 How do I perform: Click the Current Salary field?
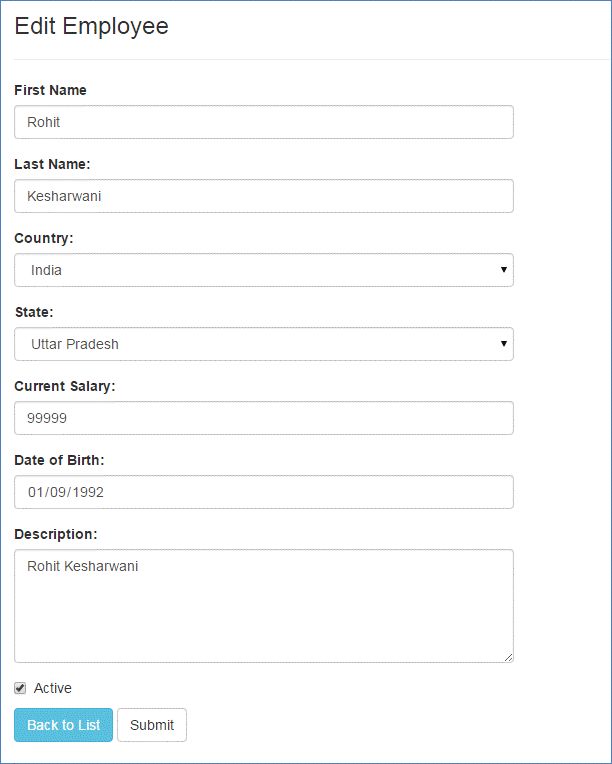tap(263, 418)
